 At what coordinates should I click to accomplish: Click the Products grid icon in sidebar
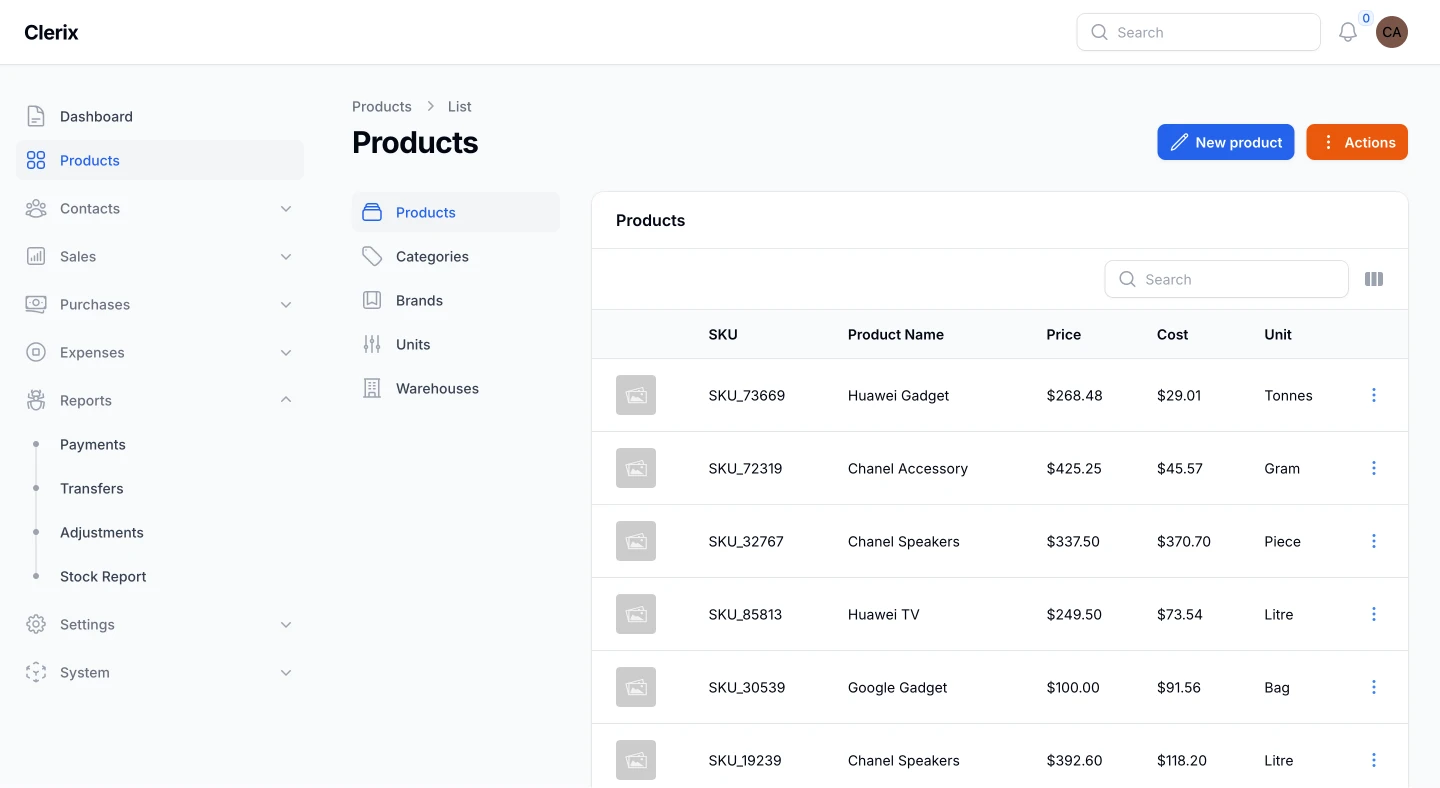pos(36,160)
